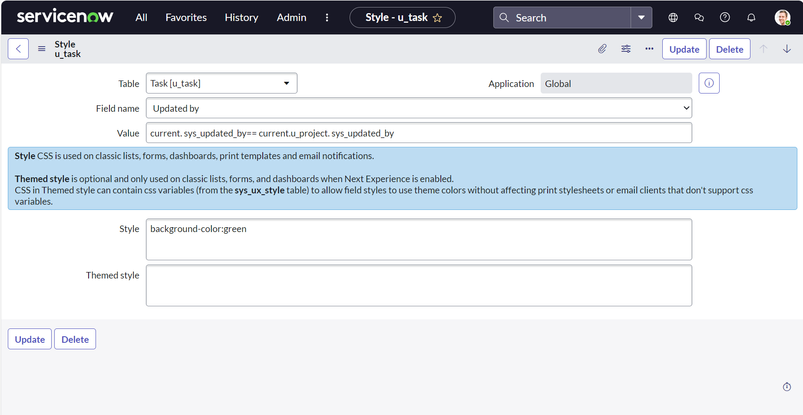The width and height of the screenshot is (803, 415).
Task: Click the ServiceNow logo
Action: pos(65,17)
